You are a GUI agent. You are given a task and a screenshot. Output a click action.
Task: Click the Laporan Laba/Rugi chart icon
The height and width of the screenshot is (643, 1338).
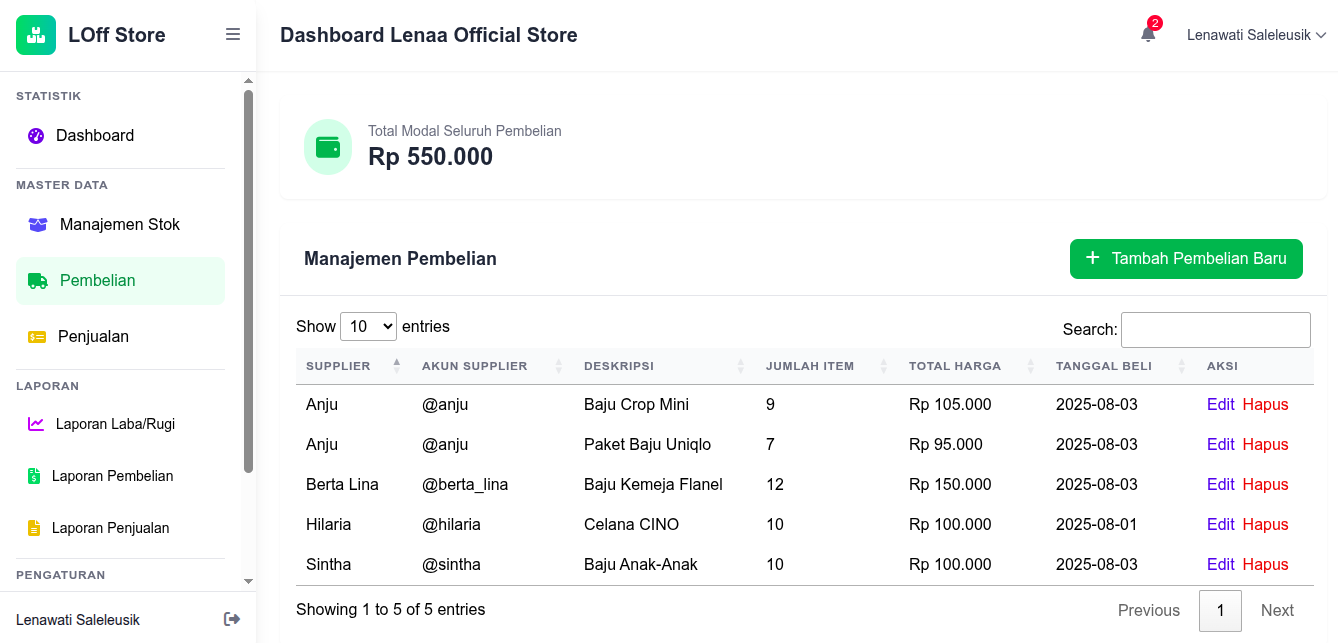pyautogui.click(x=36, y=424)
